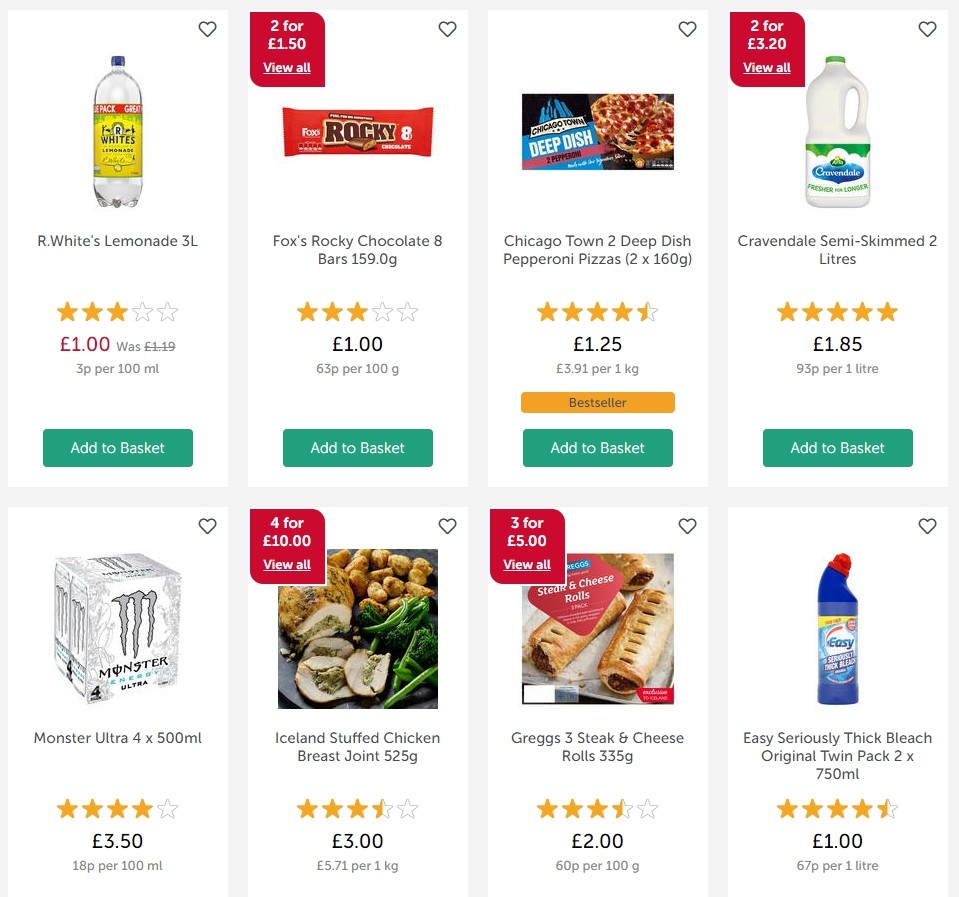Viewport: 959px width, 897px height.
Task: Click the Bestseller badge on the pizzas
Action: (597, 402)
